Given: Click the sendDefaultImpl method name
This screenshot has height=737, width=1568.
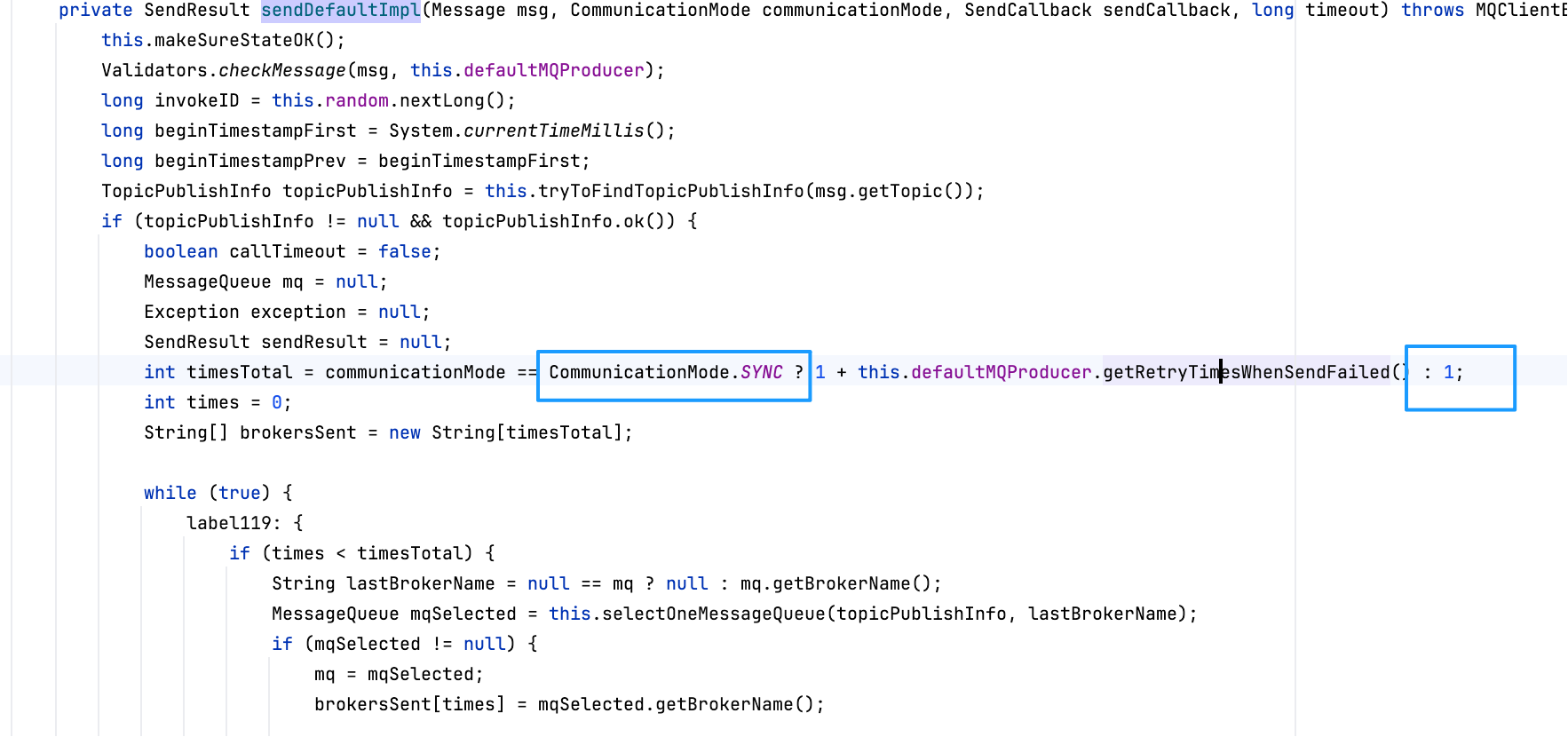Looking at the screenshot, I should pos(341,11).
